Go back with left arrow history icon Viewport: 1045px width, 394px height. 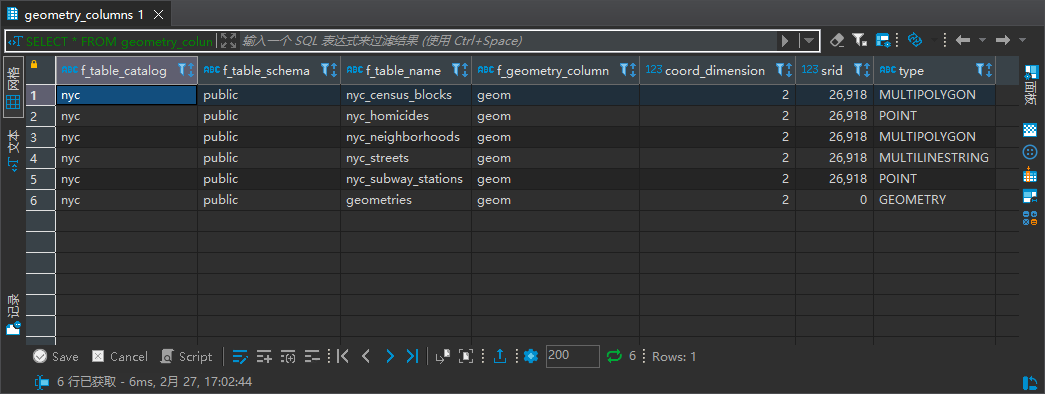962,41
